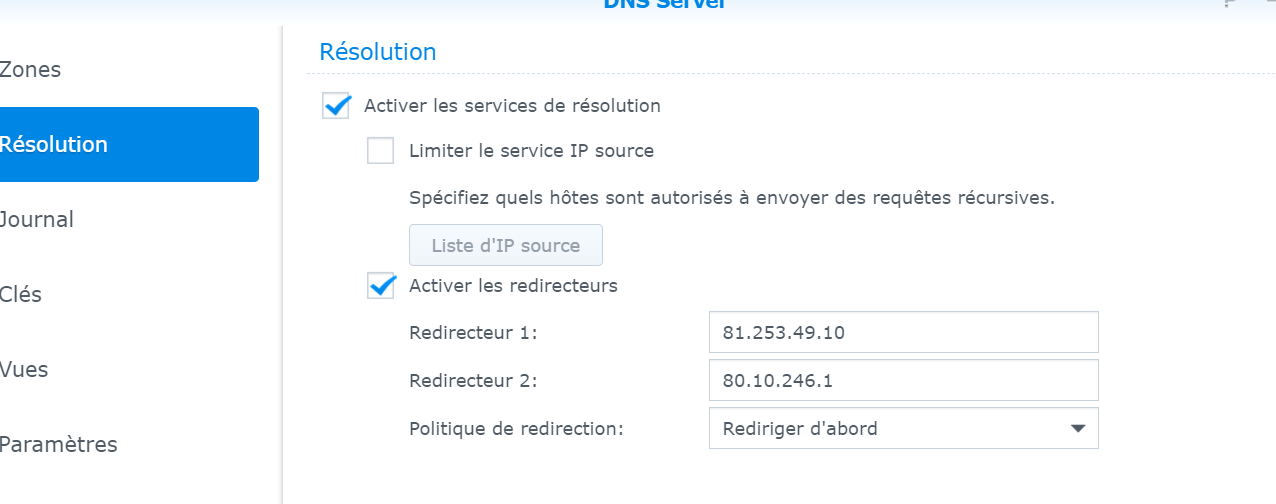Open the Zones section in sidebar
The height and width of the screenshot is (504, 1276).
click(31, 70)
